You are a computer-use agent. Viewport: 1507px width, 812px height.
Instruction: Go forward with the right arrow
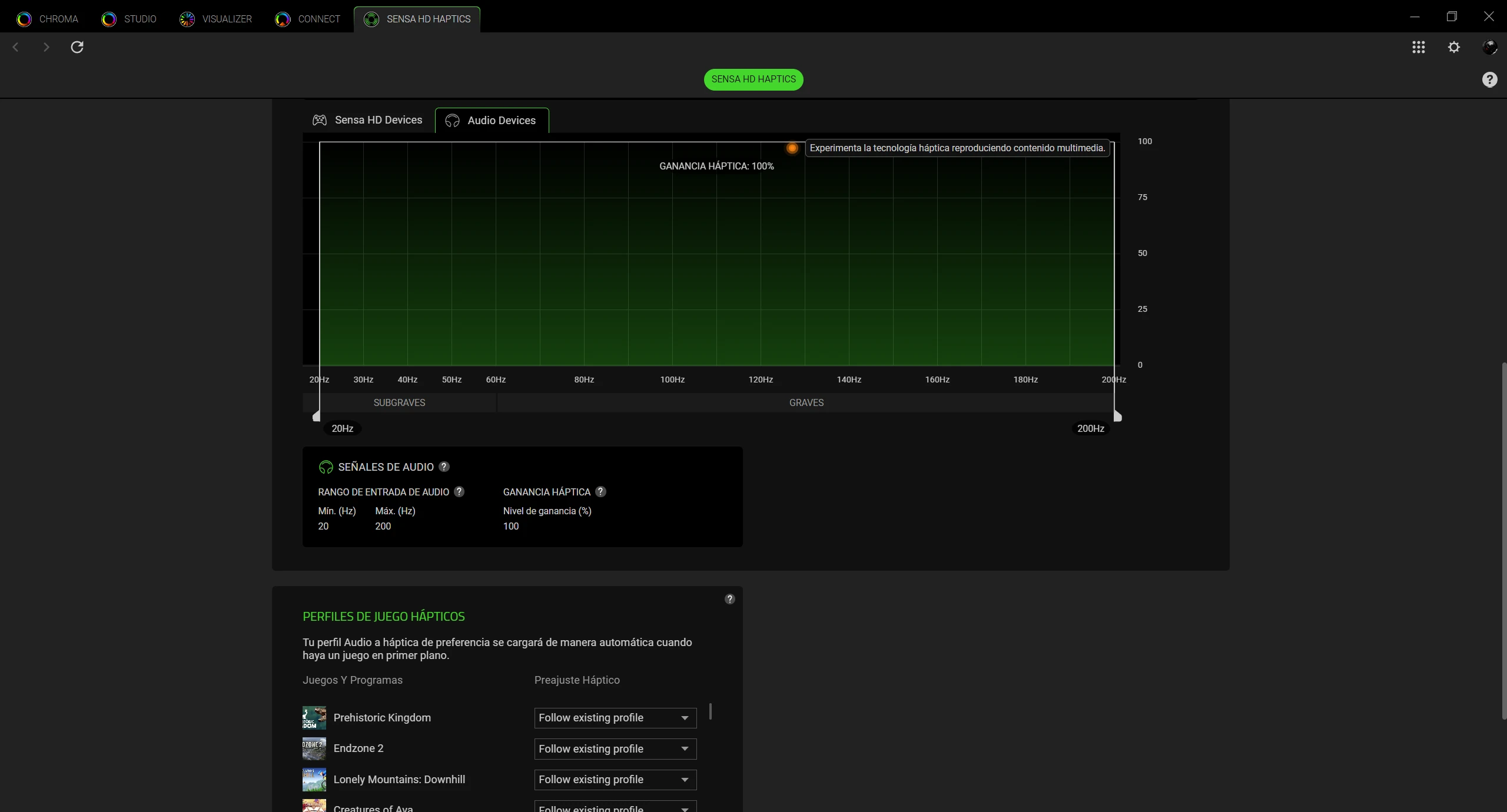click(46, 47)
